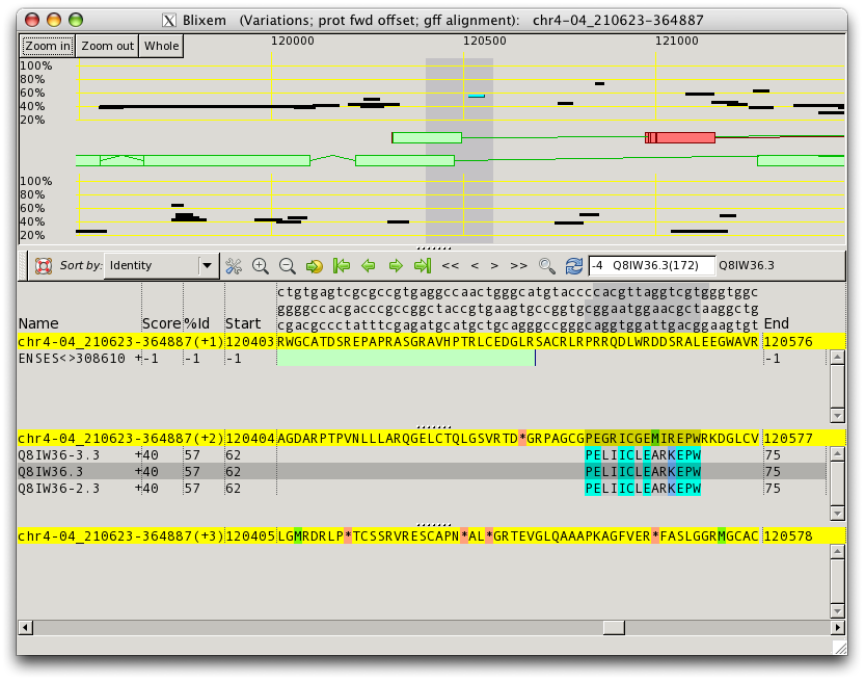Image resolution: width=864 pixels, height=680 pixels.
Task: Click the 120000 coordinate label in overview
Action: (x=293, y=41)
